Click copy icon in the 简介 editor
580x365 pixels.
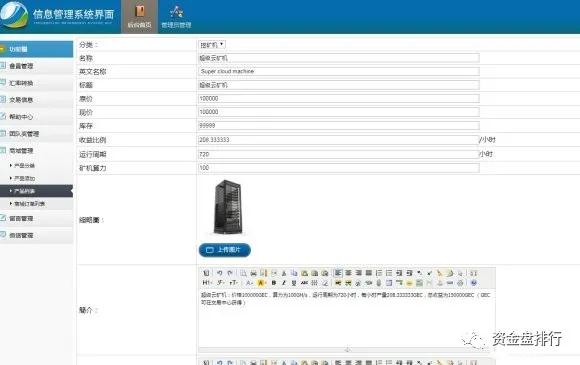(294, 273)
